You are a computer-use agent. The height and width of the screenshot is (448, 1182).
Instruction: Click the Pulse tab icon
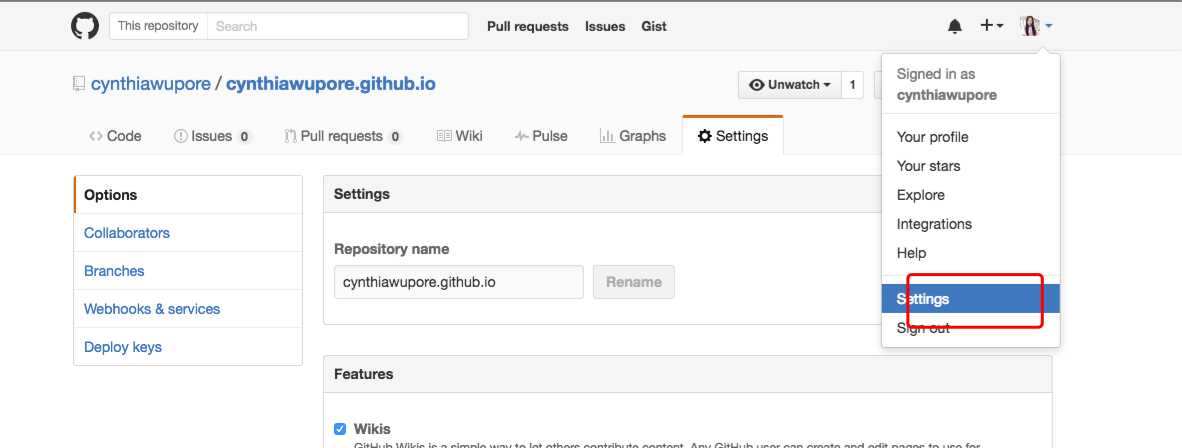click(522, 137)
